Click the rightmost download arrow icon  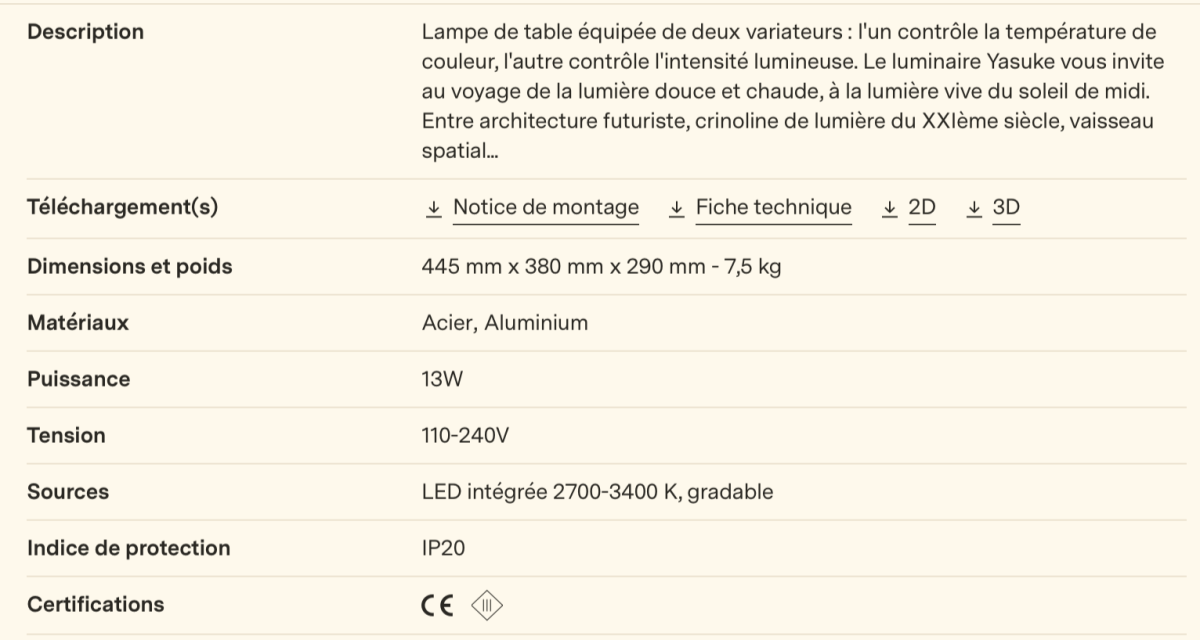(972, 207)
